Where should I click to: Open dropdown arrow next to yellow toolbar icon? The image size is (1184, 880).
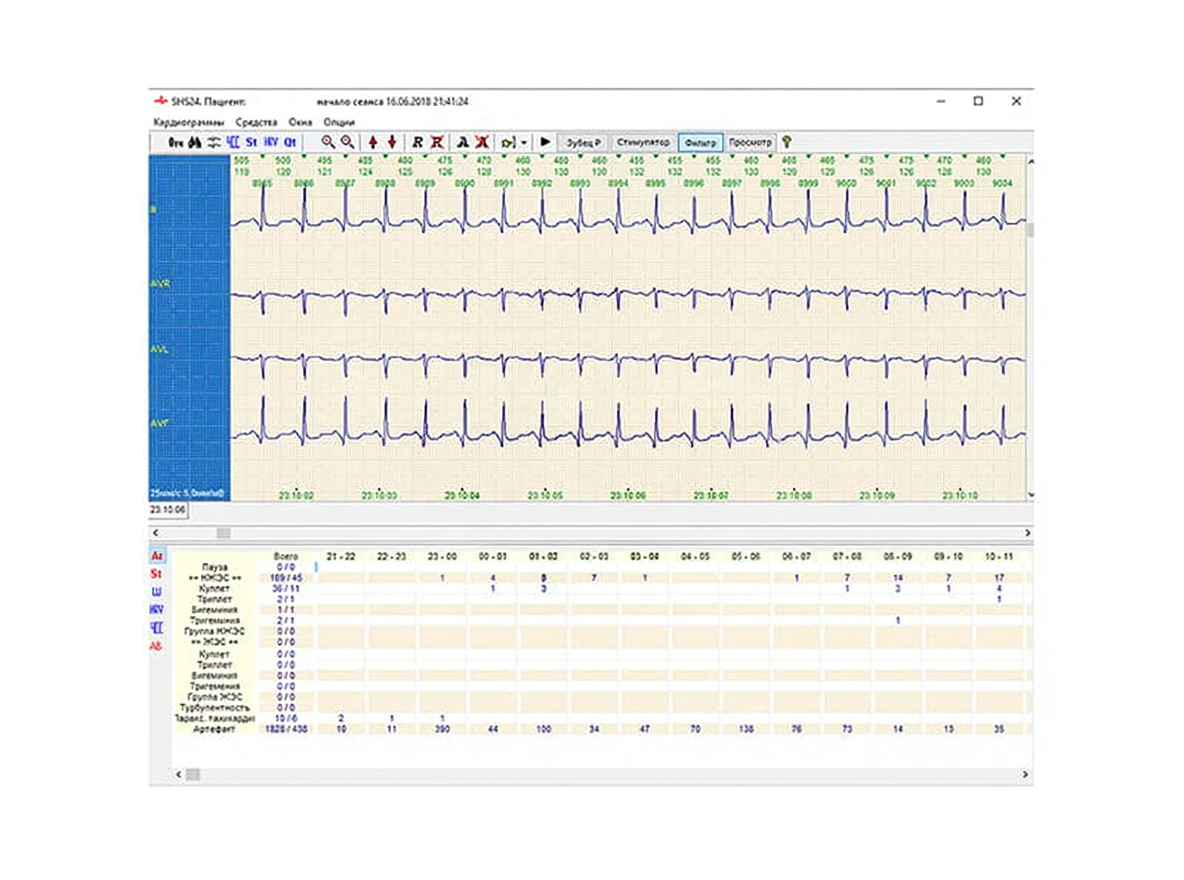[x=525, y=142]
